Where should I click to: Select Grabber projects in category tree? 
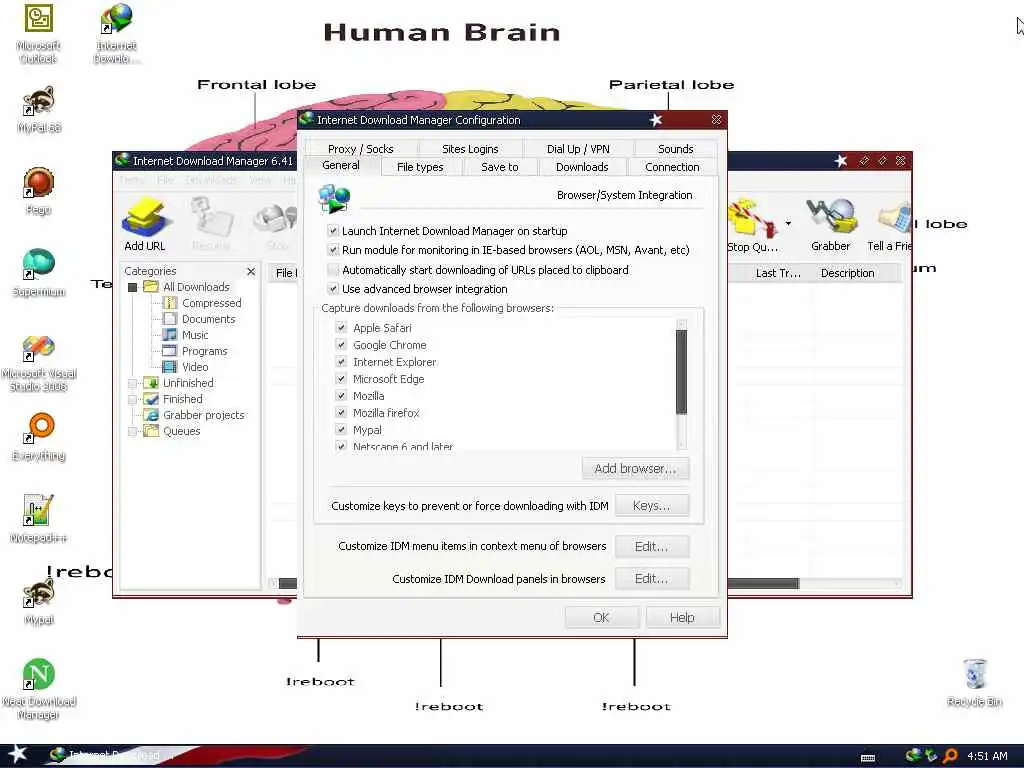click(x=204, y=415)
